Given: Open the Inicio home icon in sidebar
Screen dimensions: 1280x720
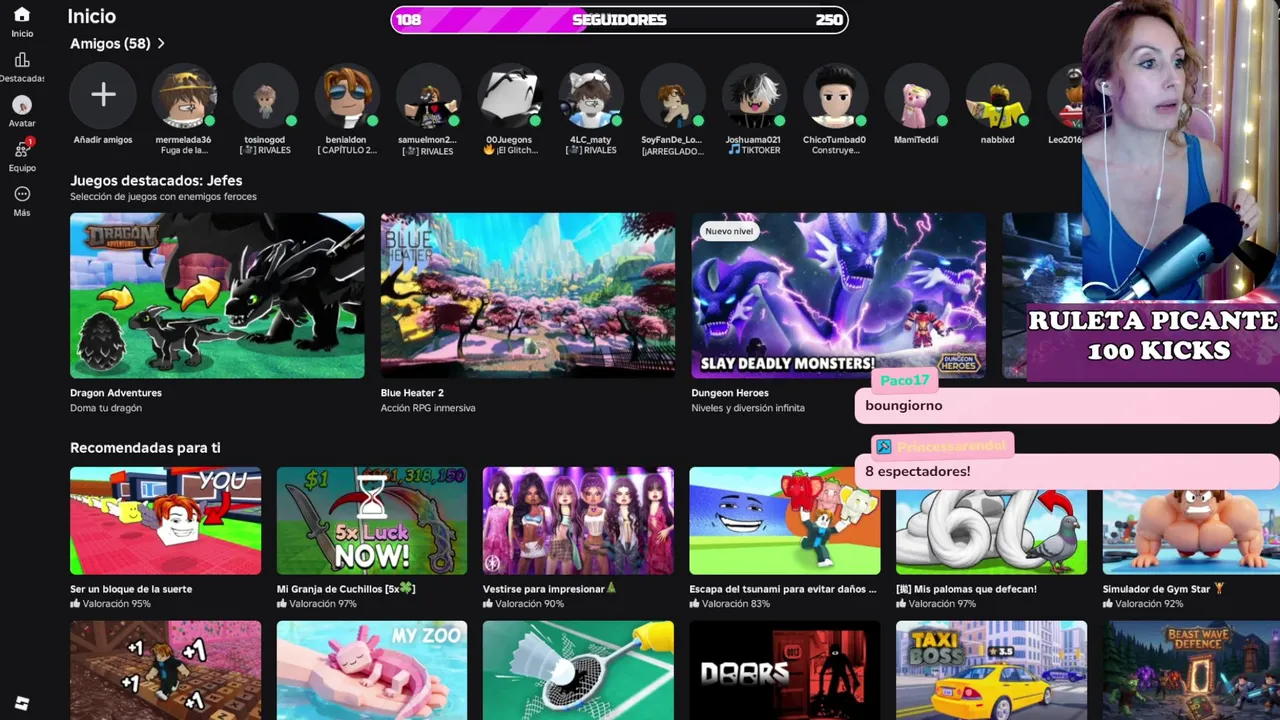Looking at the screenshot, I should pos(22,15).
